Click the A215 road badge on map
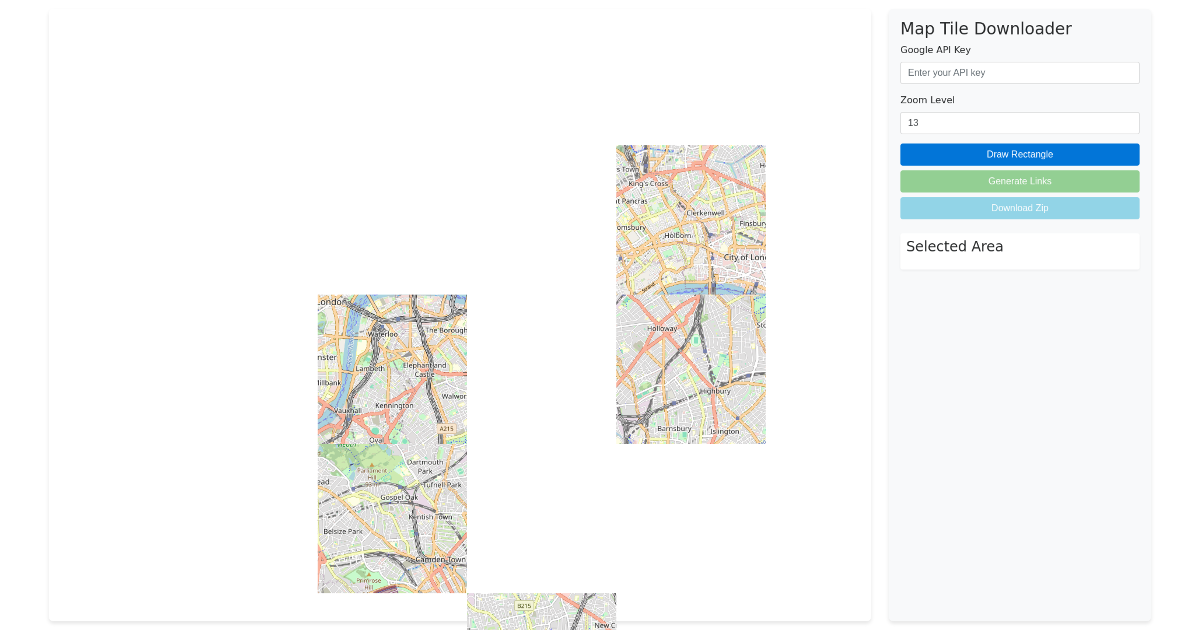 tap(446, 429)
